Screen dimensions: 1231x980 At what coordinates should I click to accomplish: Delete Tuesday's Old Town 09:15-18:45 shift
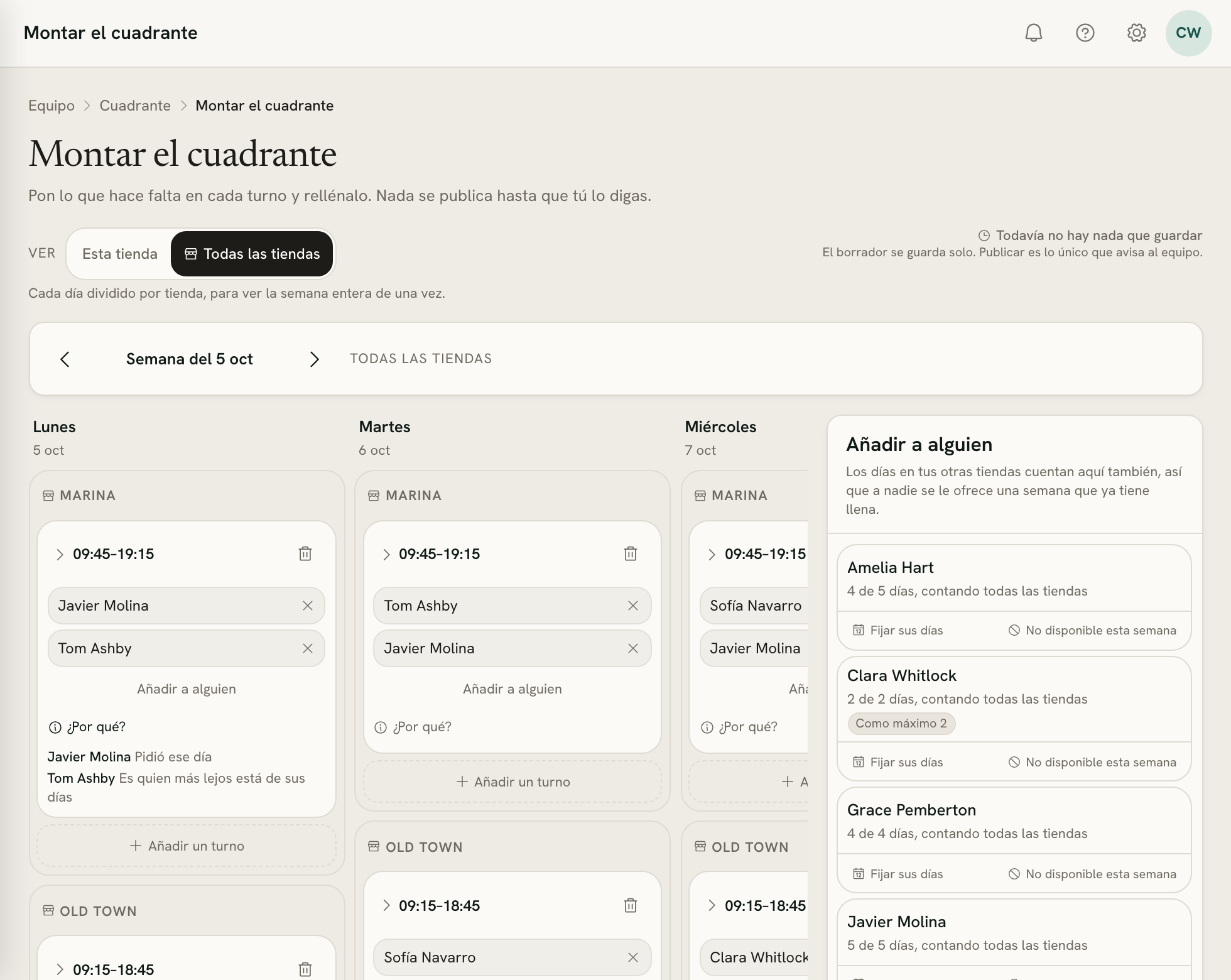pos(631,905)
